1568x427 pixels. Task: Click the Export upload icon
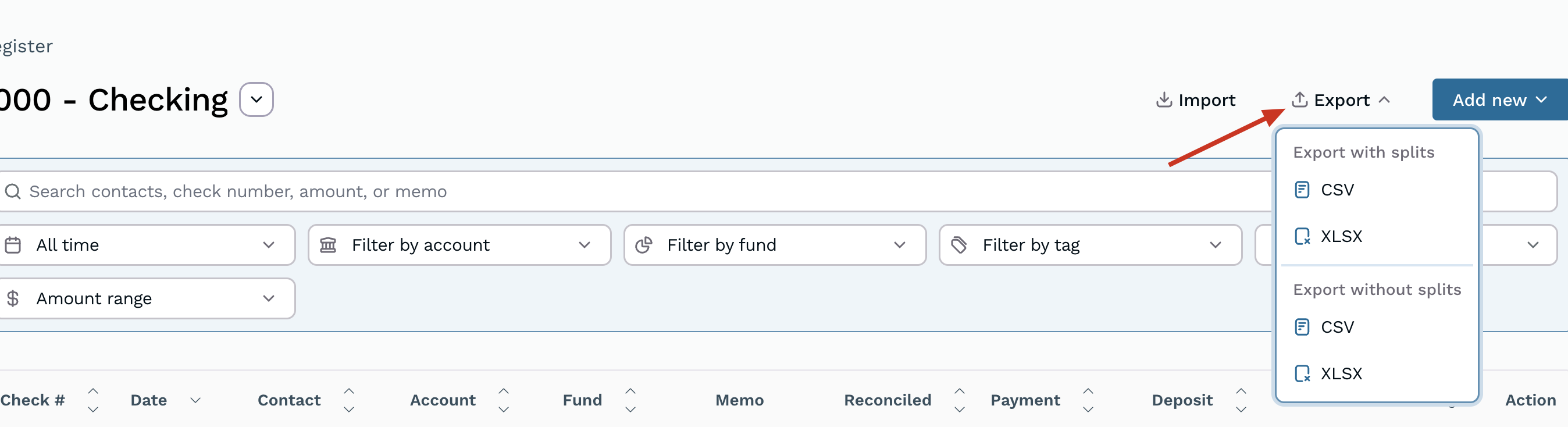point(1299,100)
